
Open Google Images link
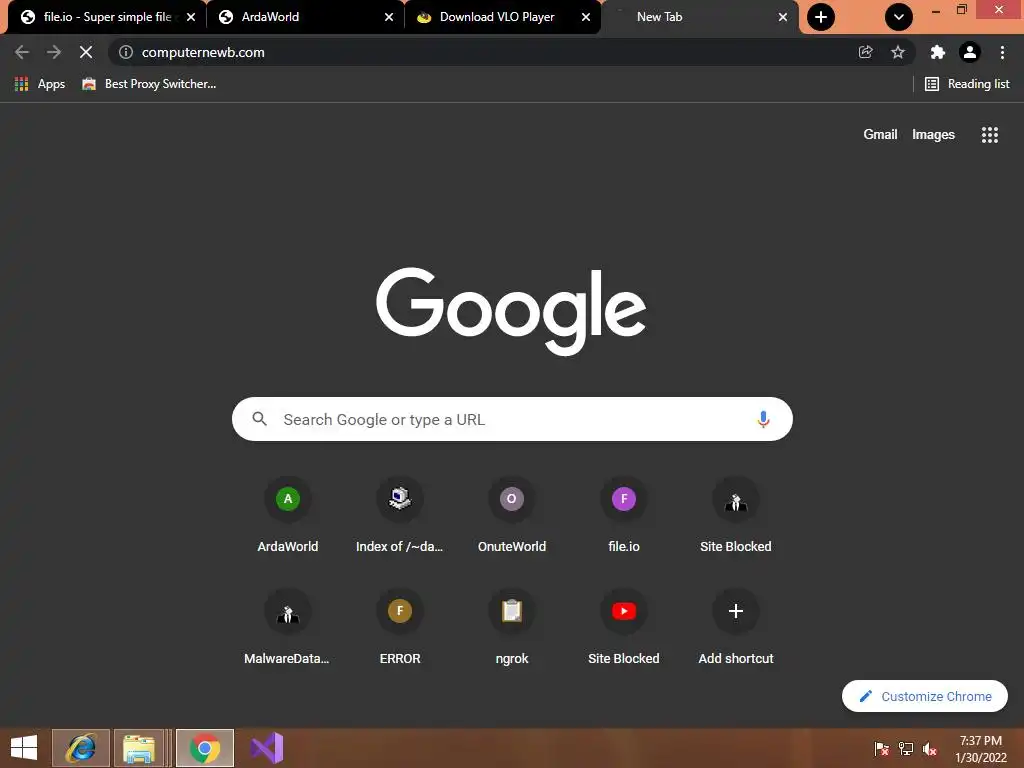pos(933,135)
